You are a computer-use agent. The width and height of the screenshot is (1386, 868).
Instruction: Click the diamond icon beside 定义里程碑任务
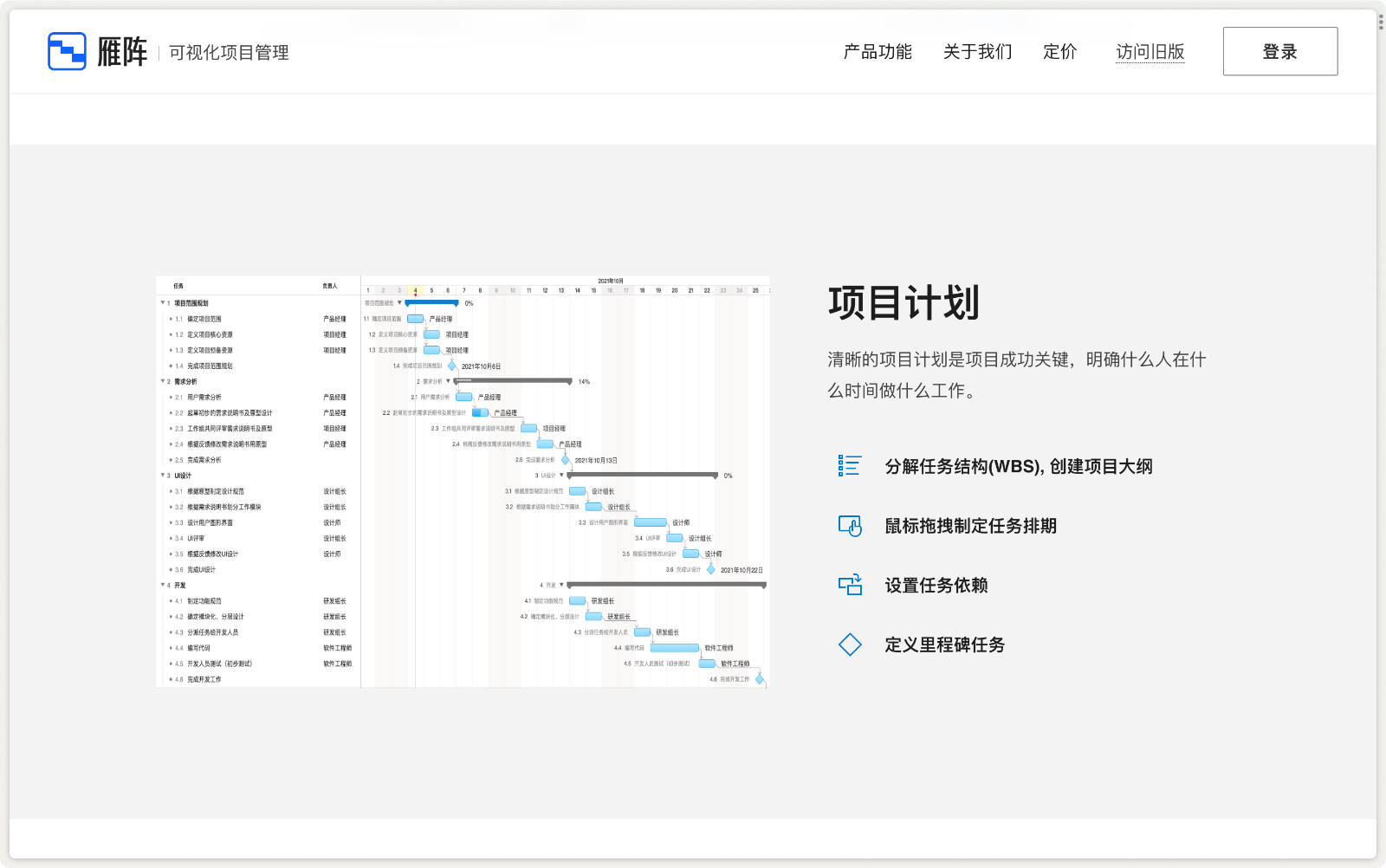tap(851, 645)
